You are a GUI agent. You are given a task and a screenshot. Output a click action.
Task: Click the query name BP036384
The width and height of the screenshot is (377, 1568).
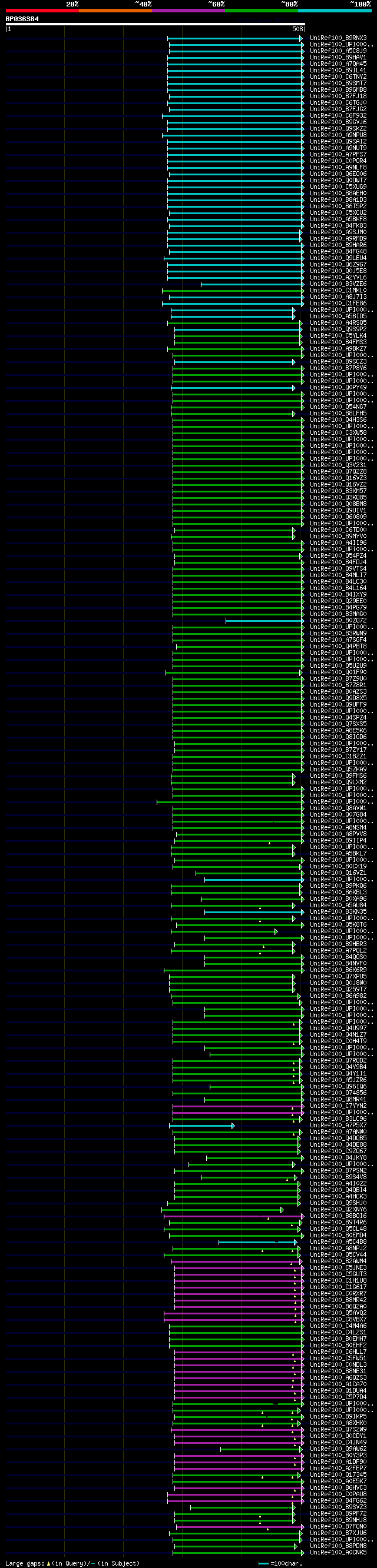(x=22, y=19)
